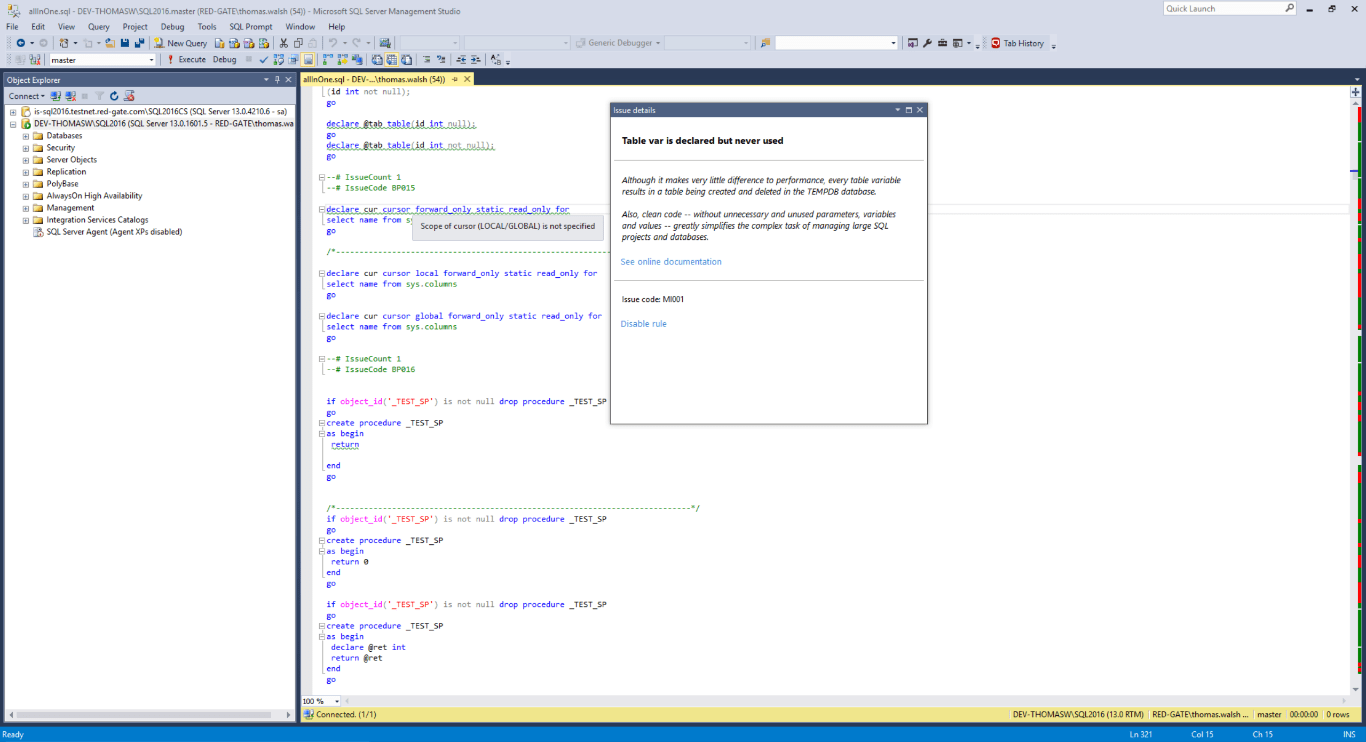Expand the is-sql2016.testnet server node
This screenshot has height=742, width=1366.
(13, 112)
